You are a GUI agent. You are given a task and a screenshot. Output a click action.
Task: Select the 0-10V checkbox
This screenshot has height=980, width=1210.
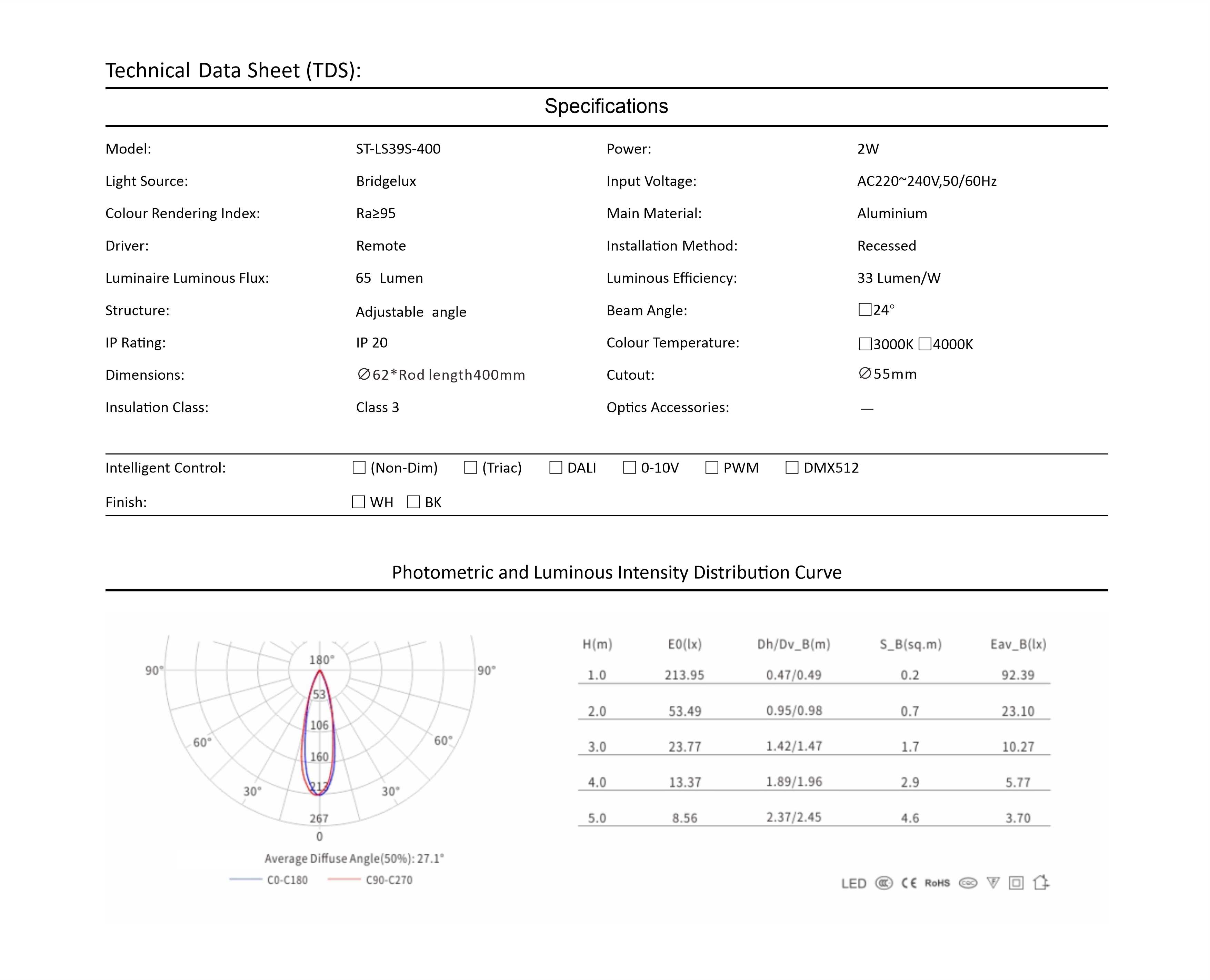point(629,468)
